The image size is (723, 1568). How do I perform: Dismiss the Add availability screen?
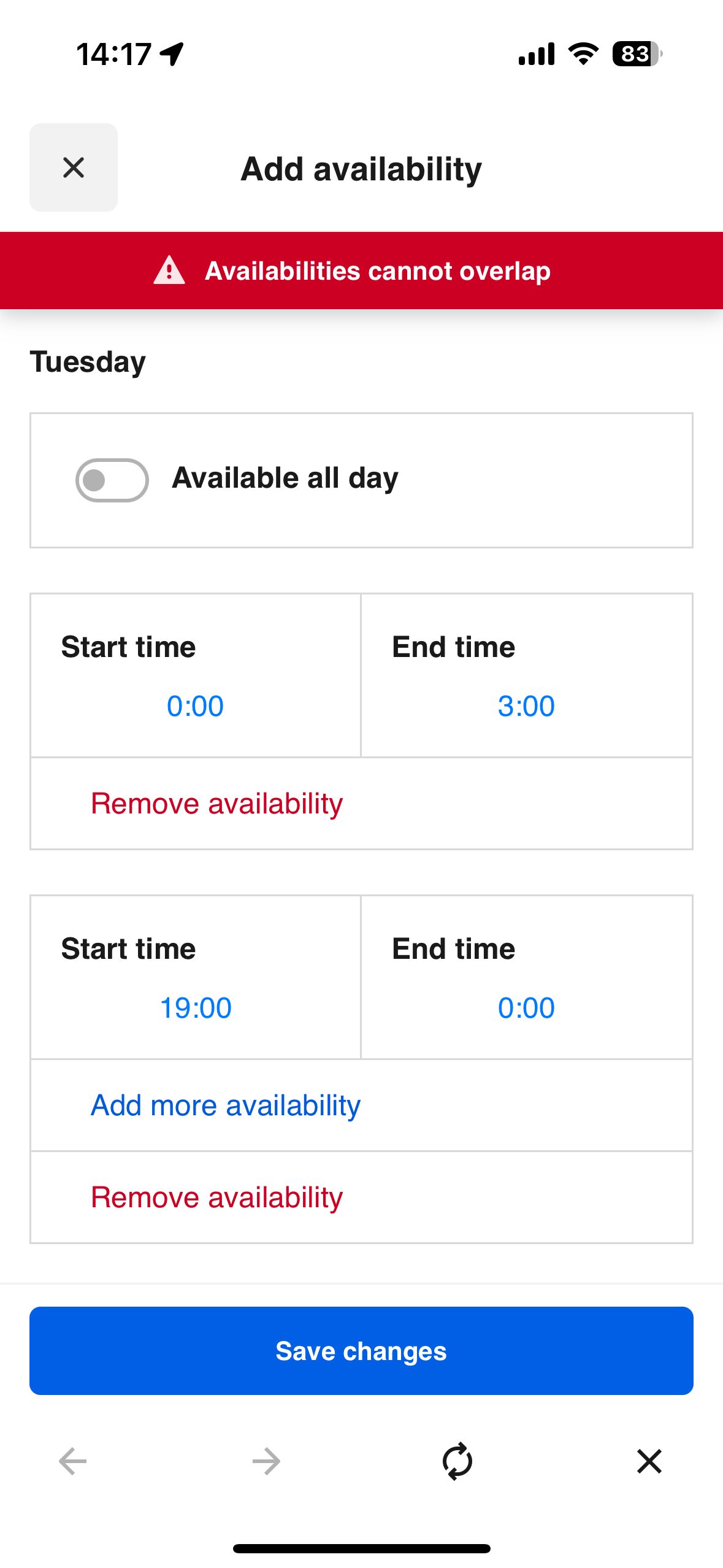pyautogui.click(x=73, y=167)
